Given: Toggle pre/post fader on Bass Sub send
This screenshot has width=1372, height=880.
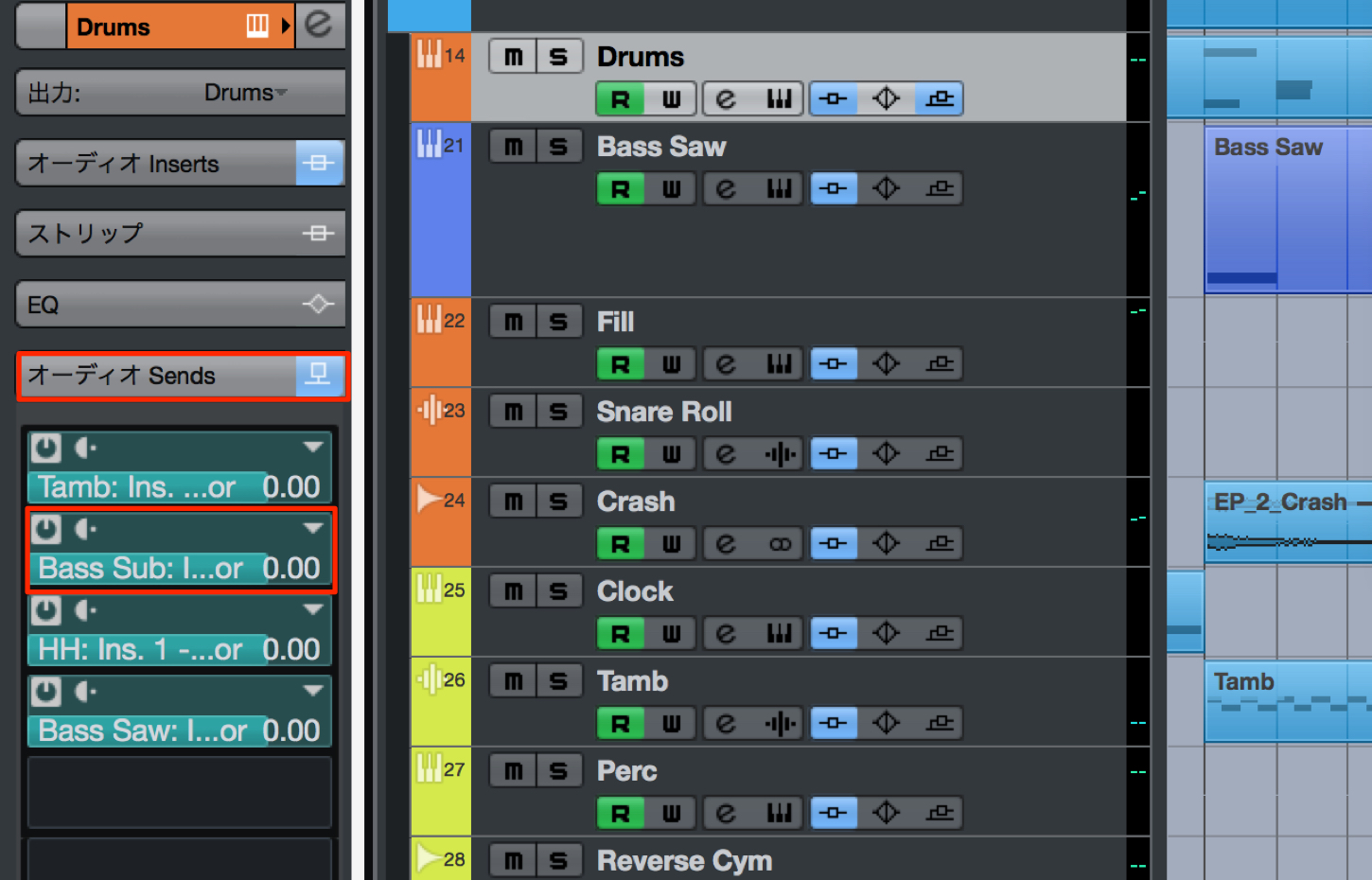Looking at the screenshot, I should click(85, 529).
